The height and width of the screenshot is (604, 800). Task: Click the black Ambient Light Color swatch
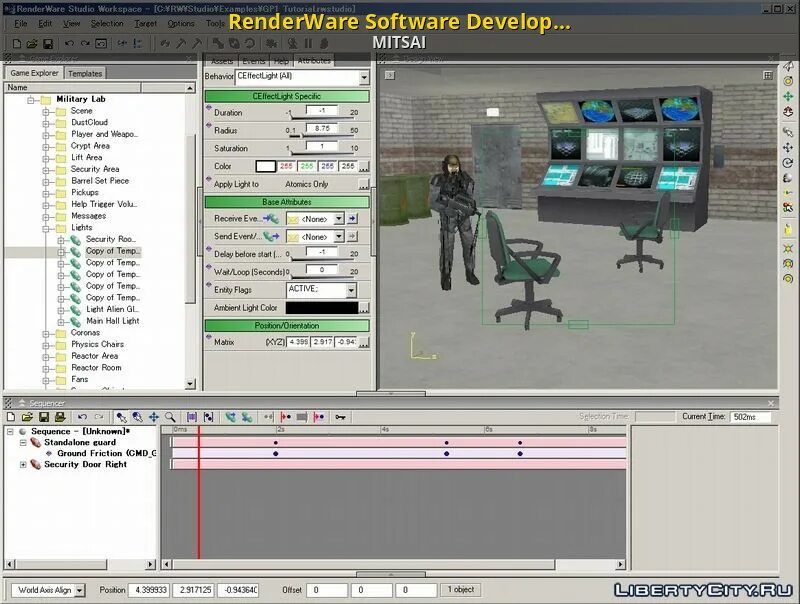click(x=322, y=308)
